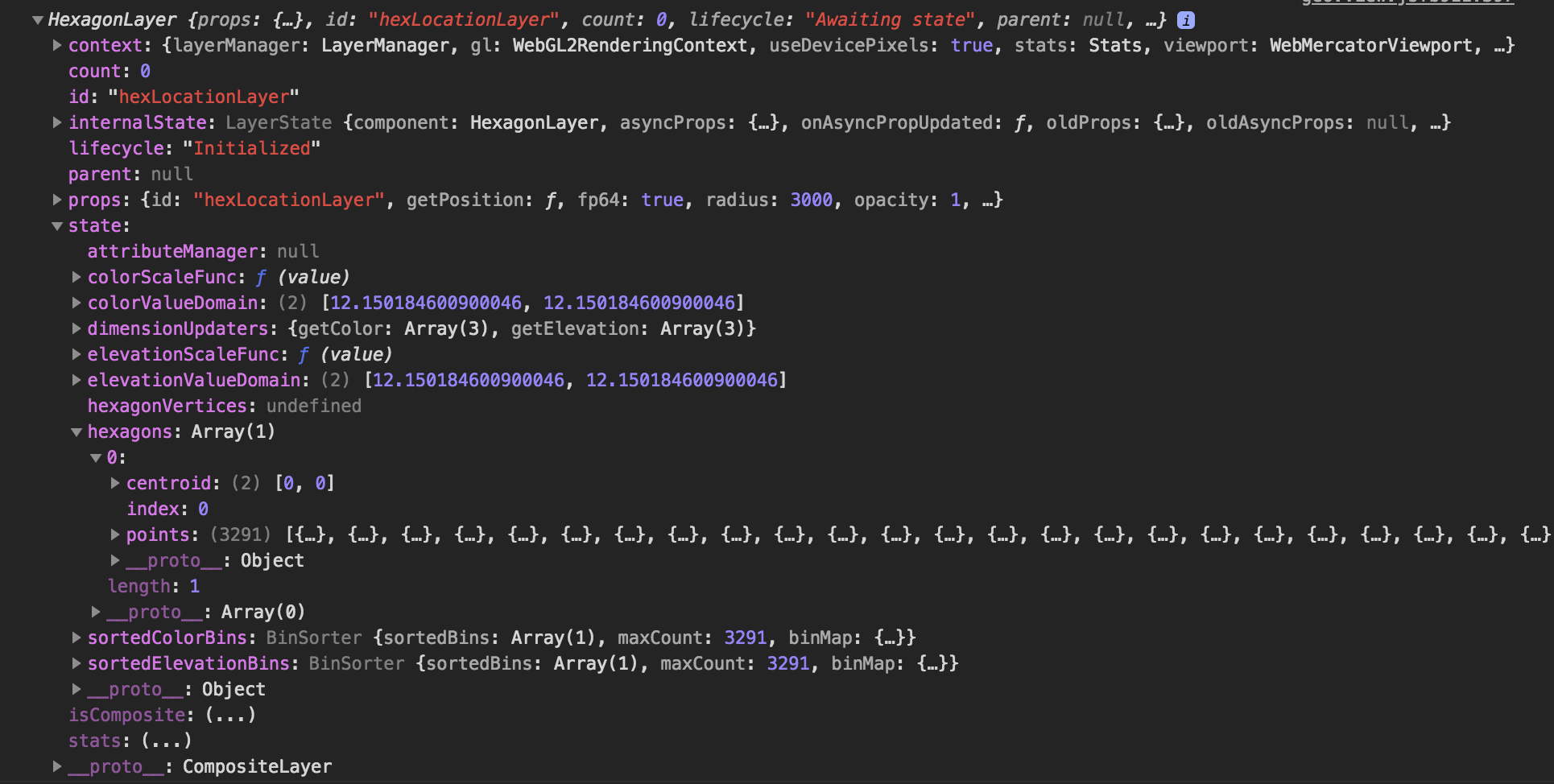Expand elevationValueDomain array
The height and width of the screenshot is (784, 1554).
[x=76, y=381]
